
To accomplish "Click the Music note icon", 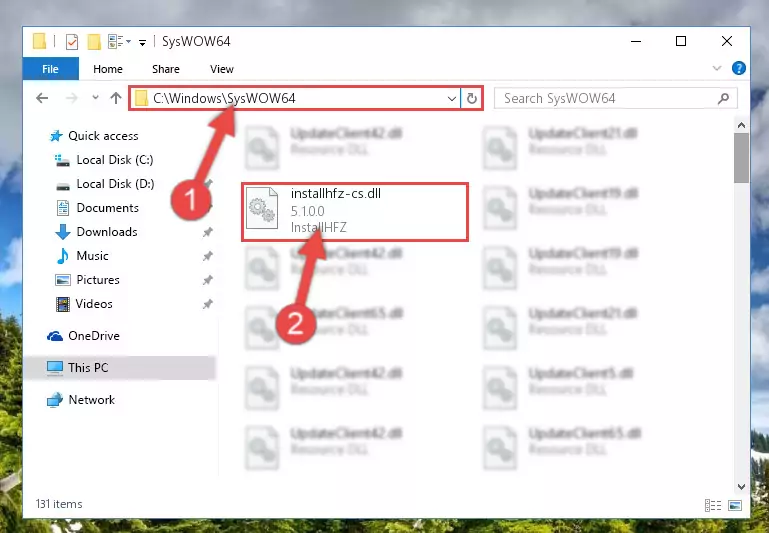I will click(x=63, y=256).
